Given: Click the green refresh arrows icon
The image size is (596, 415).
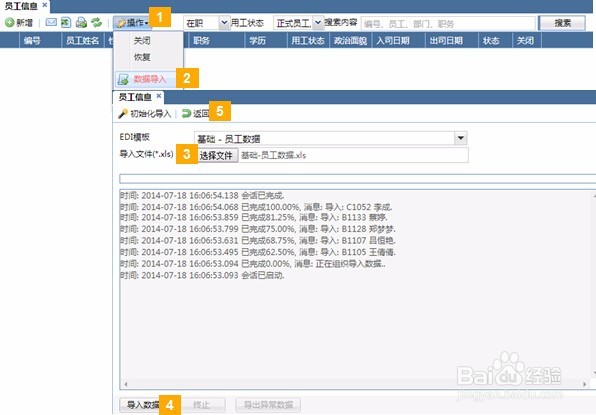Looking at the screenshot, I should click(96, 22).
